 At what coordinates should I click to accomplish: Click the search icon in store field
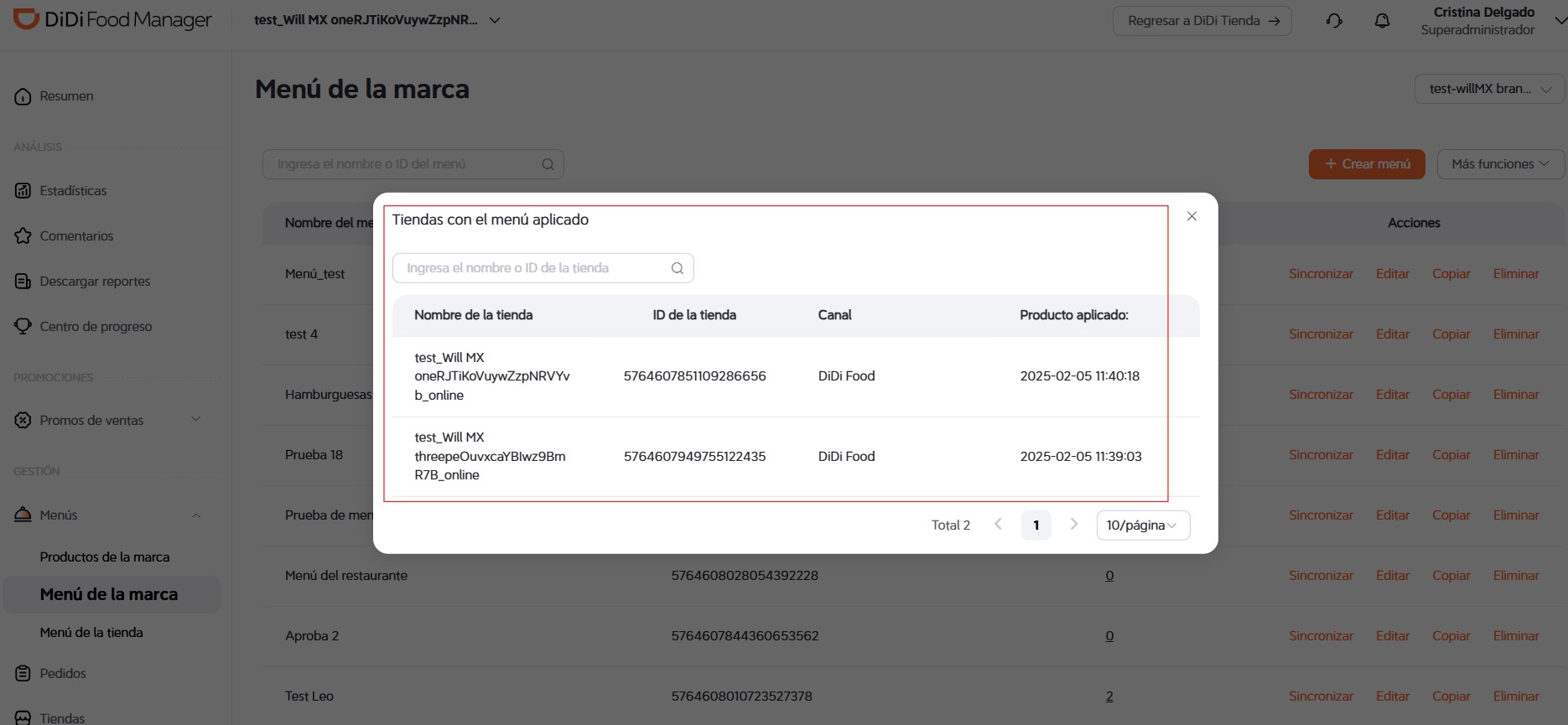click(x=678, y=268)
